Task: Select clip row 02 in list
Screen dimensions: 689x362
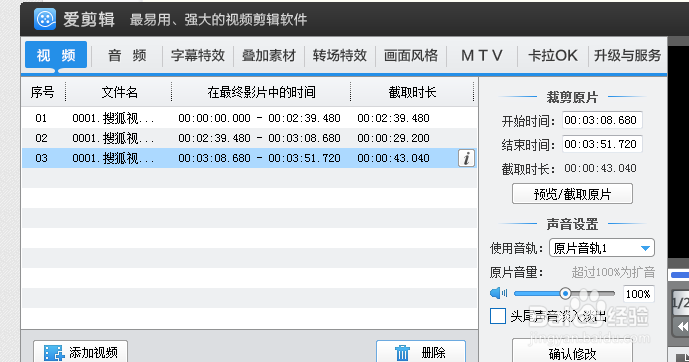Action: 249,138
